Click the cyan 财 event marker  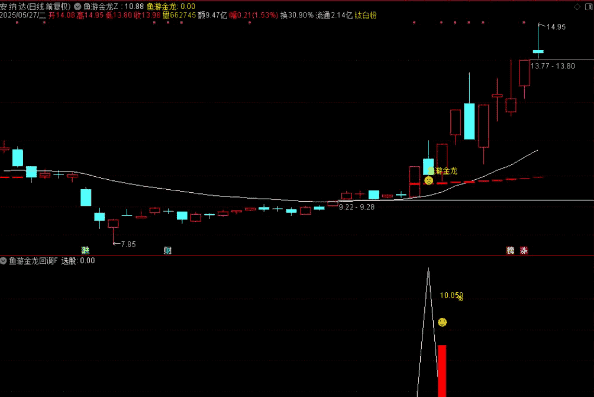tap(167, 250)
